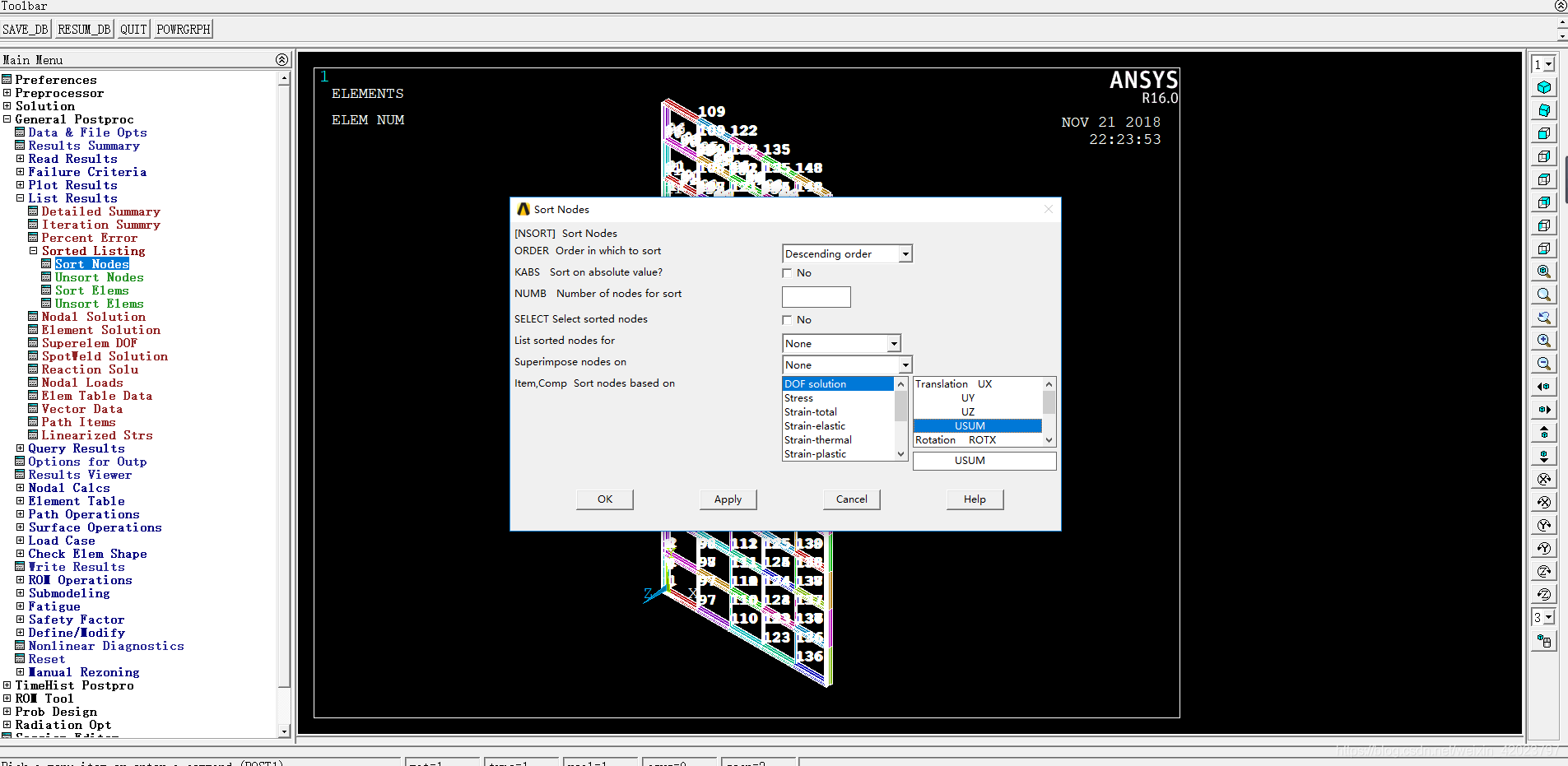
Task: Toggle SELECT sorted nodes checkbox
Action: 787,320
